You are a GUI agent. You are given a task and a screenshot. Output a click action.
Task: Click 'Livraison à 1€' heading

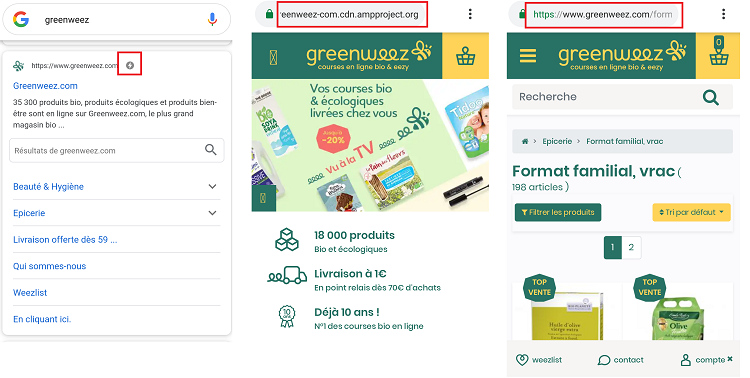[350, 274]
